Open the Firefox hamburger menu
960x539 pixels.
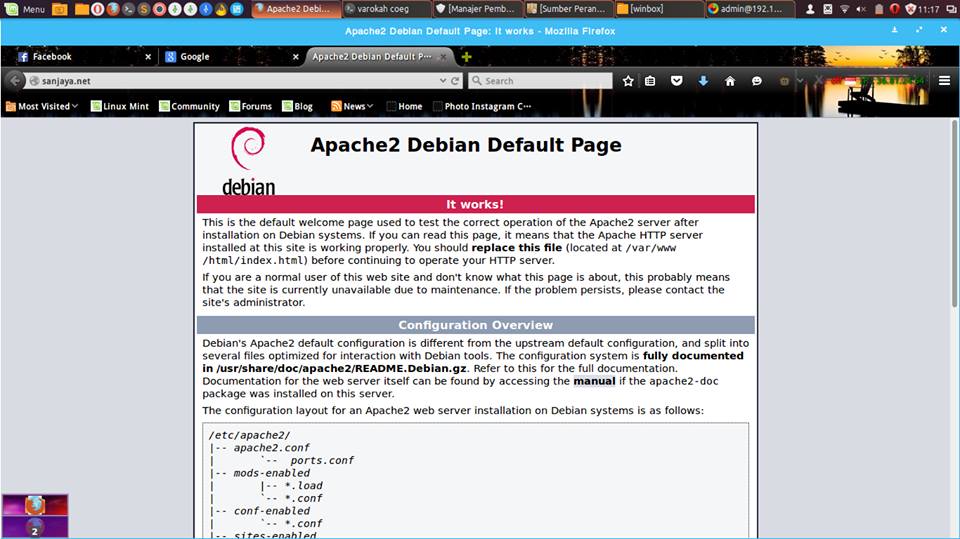pyautogui.click(x=945, y=81)
